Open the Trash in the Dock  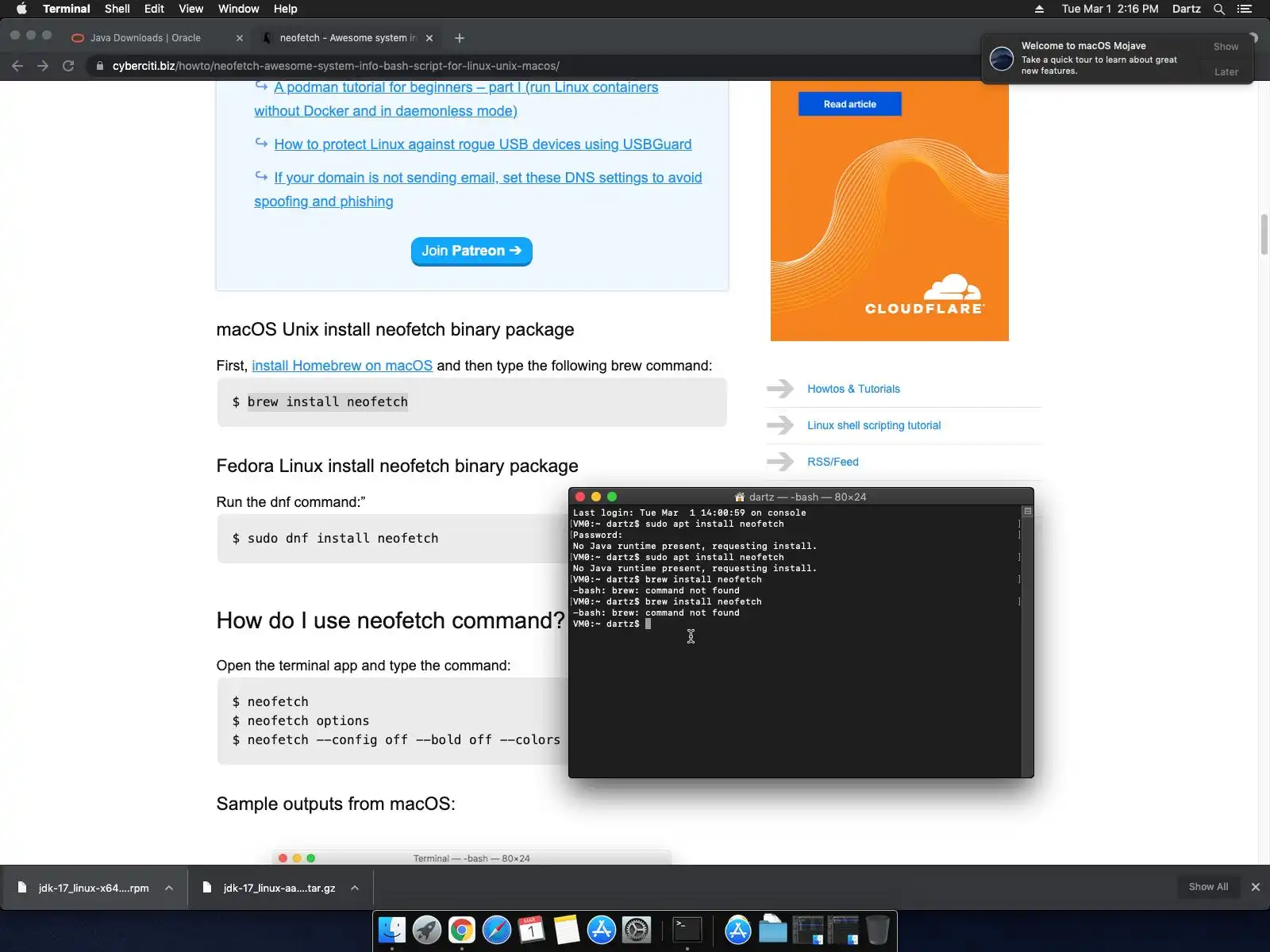(878, 930)
